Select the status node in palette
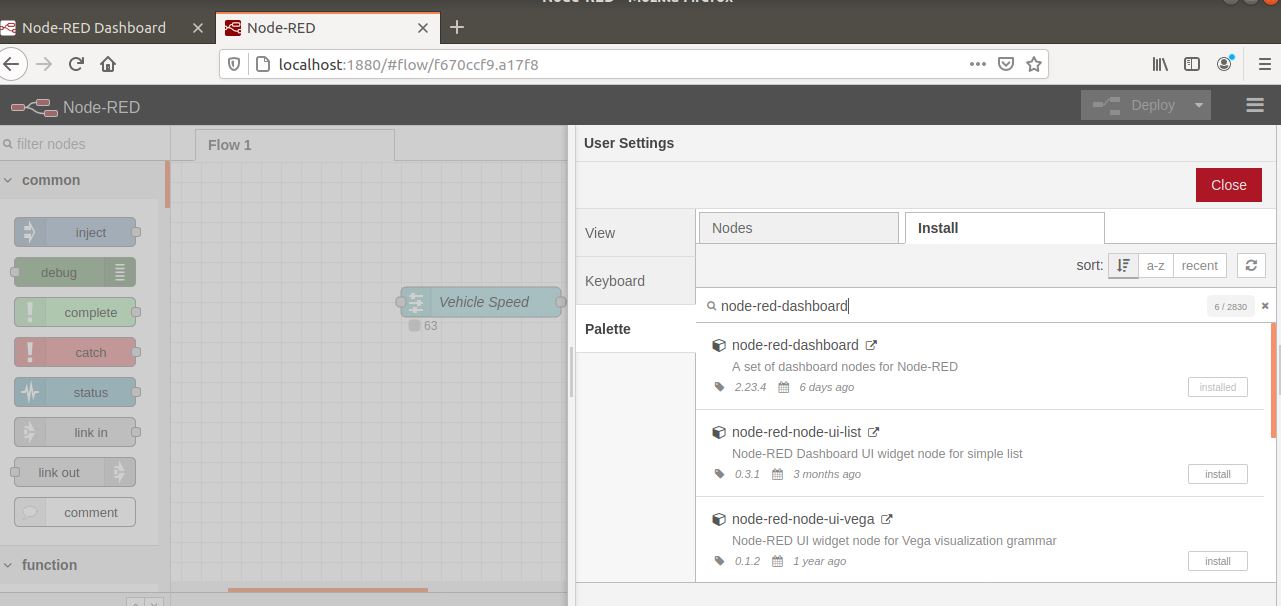1281x606 pixels. (x=75, y=392)
